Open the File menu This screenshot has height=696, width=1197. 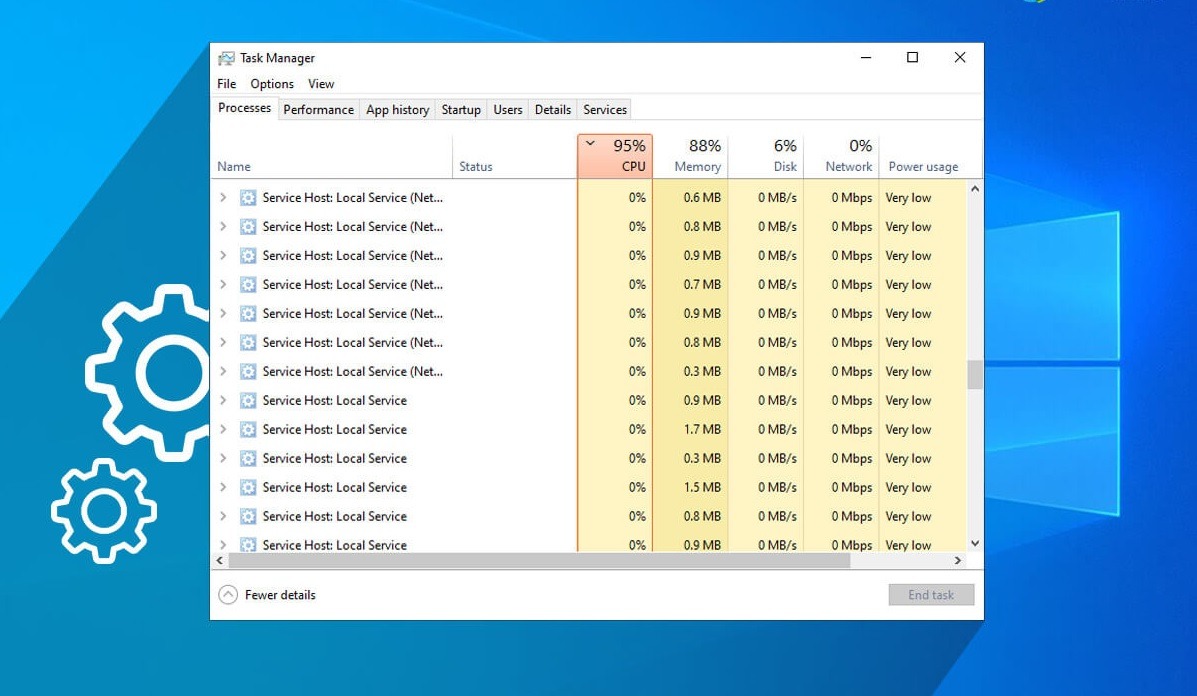pos(225,84)
